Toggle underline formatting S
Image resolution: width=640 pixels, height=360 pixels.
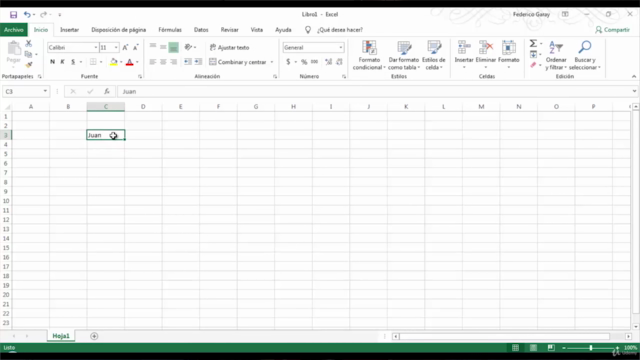pyautogui.click(x=73, y=62)
